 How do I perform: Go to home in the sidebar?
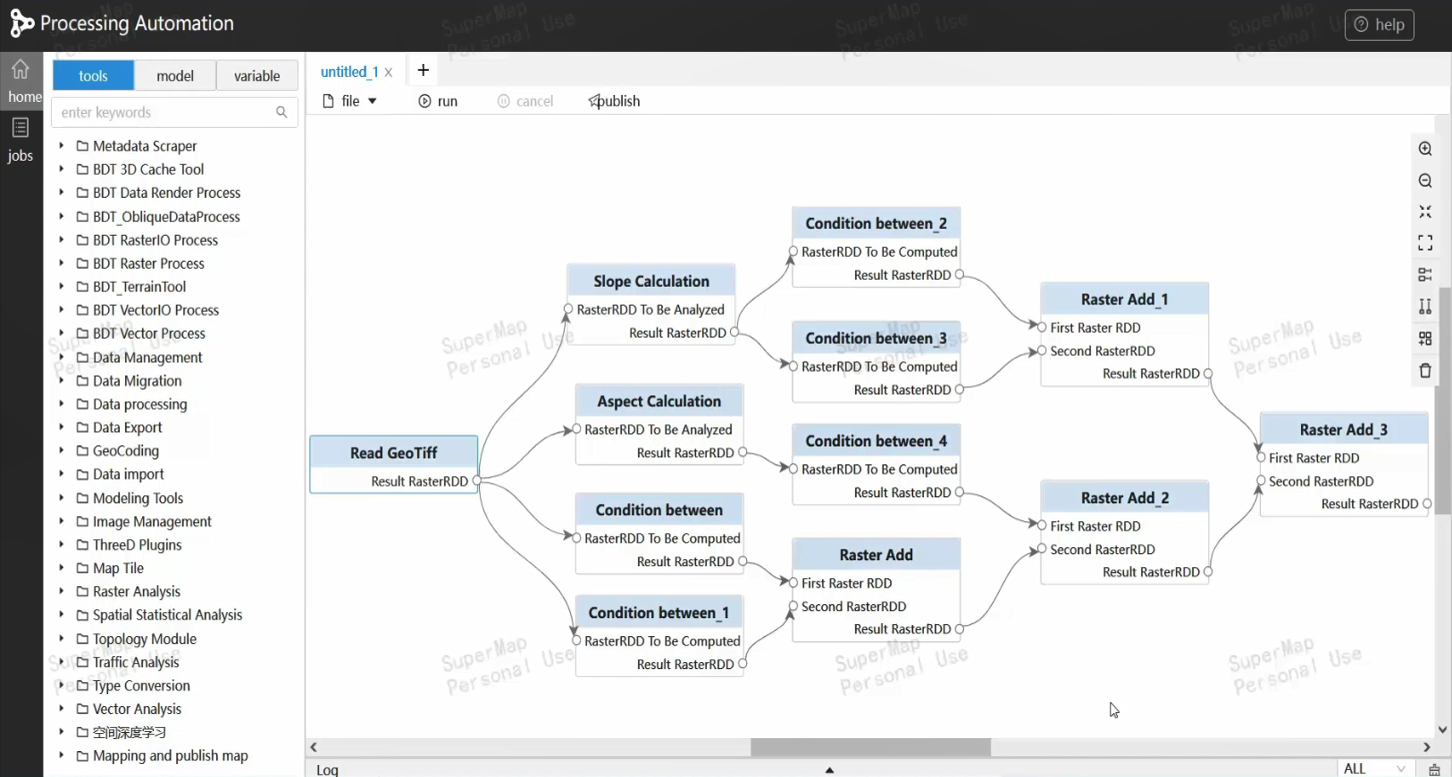(x=21, y=80)
